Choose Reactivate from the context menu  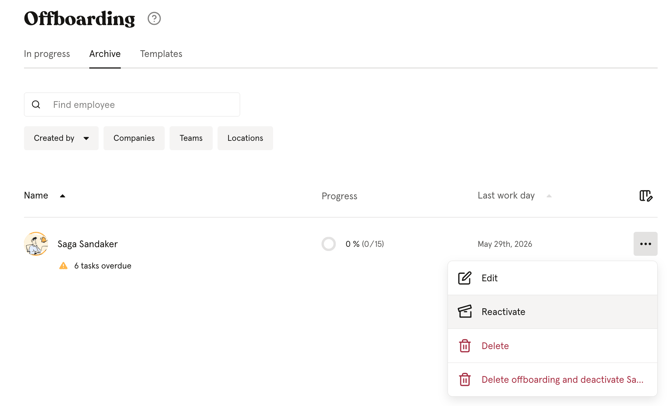552,312
